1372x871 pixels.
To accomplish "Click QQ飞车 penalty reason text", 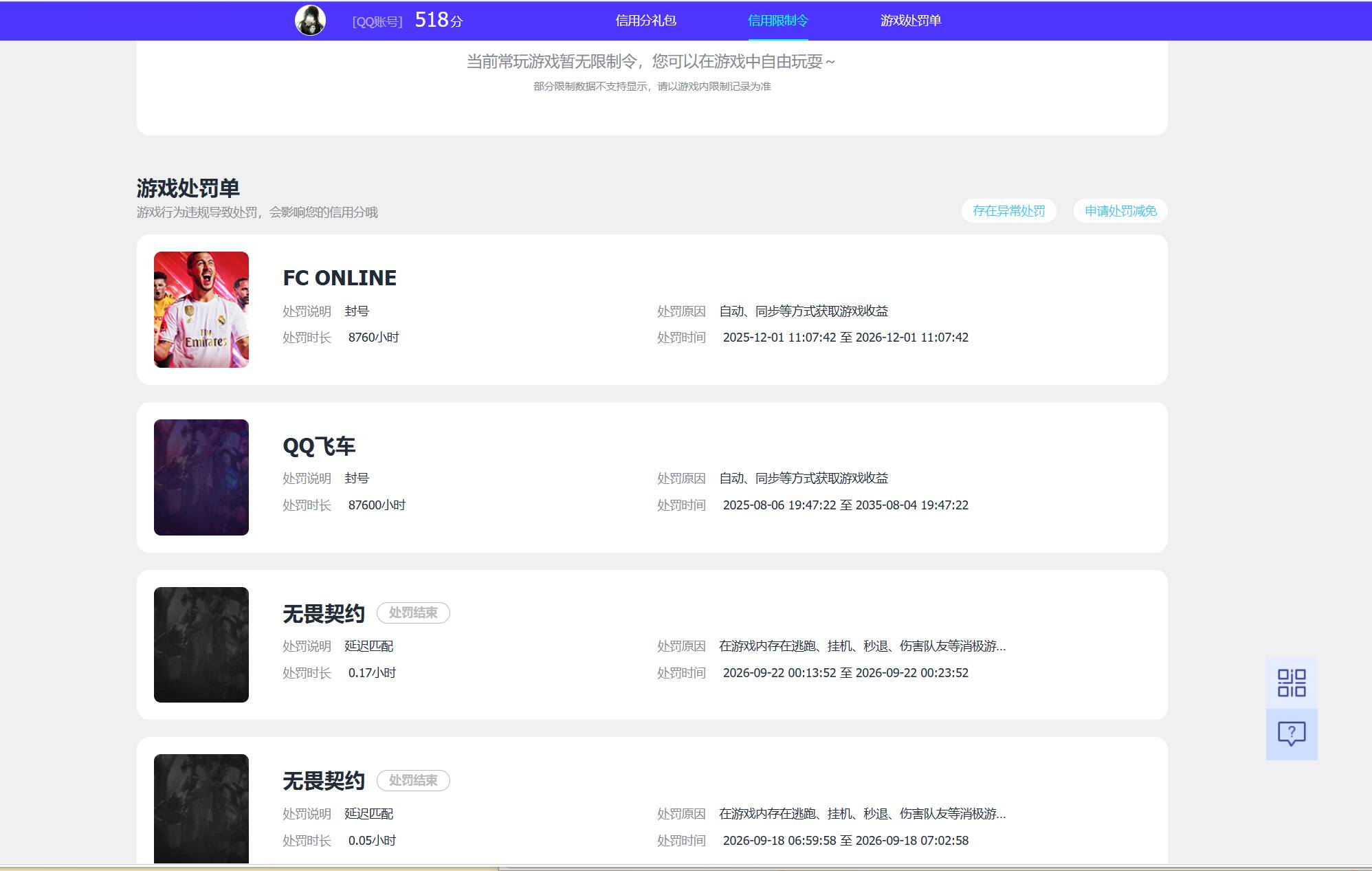I will click(804, 478).
